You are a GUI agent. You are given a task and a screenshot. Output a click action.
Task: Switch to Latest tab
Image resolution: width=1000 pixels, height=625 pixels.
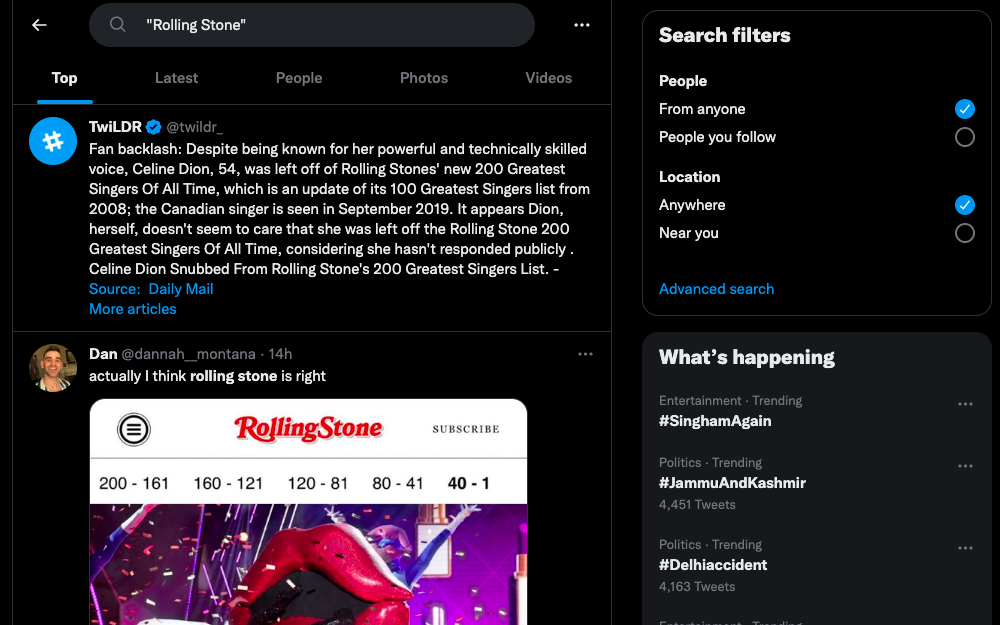[x=177, y=78]
